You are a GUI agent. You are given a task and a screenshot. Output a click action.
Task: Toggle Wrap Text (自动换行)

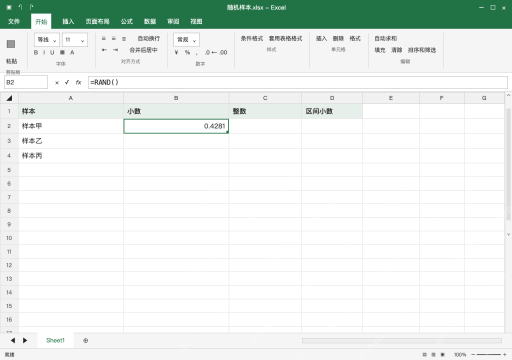point(149,39)
